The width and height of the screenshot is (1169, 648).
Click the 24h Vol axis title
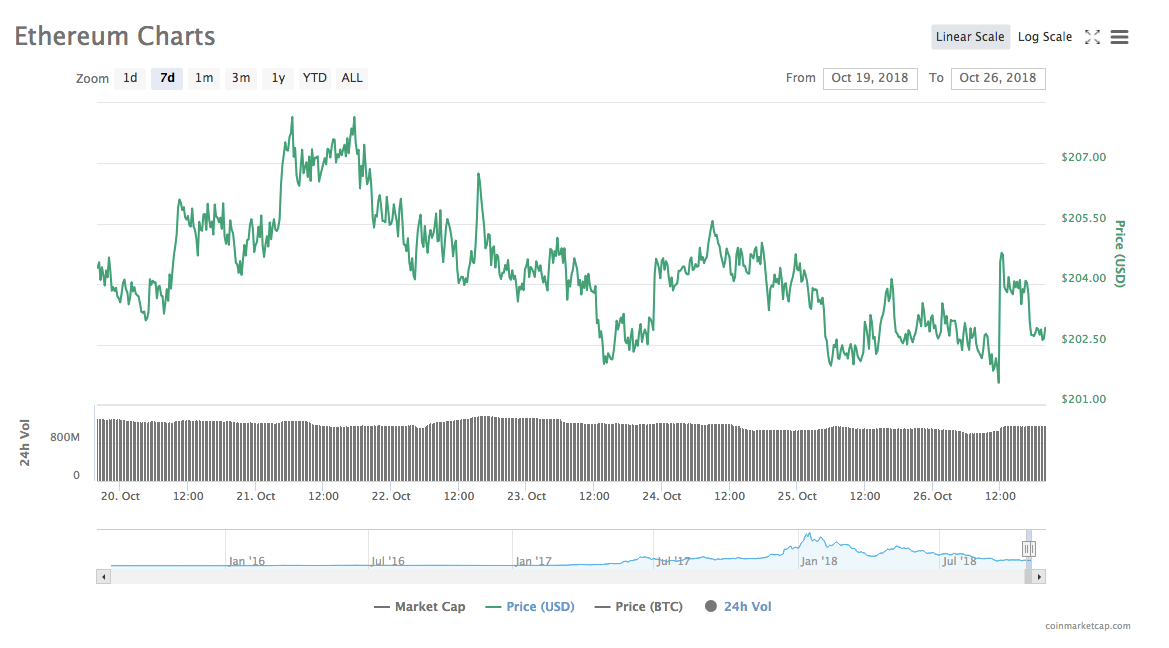(25, 443)
